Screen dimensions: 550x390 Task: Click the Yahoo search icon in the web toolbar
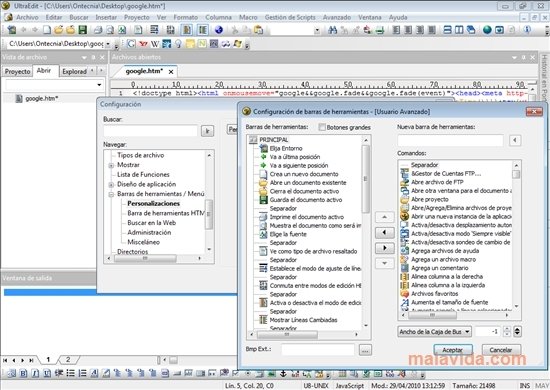click(x=143, y=44)
